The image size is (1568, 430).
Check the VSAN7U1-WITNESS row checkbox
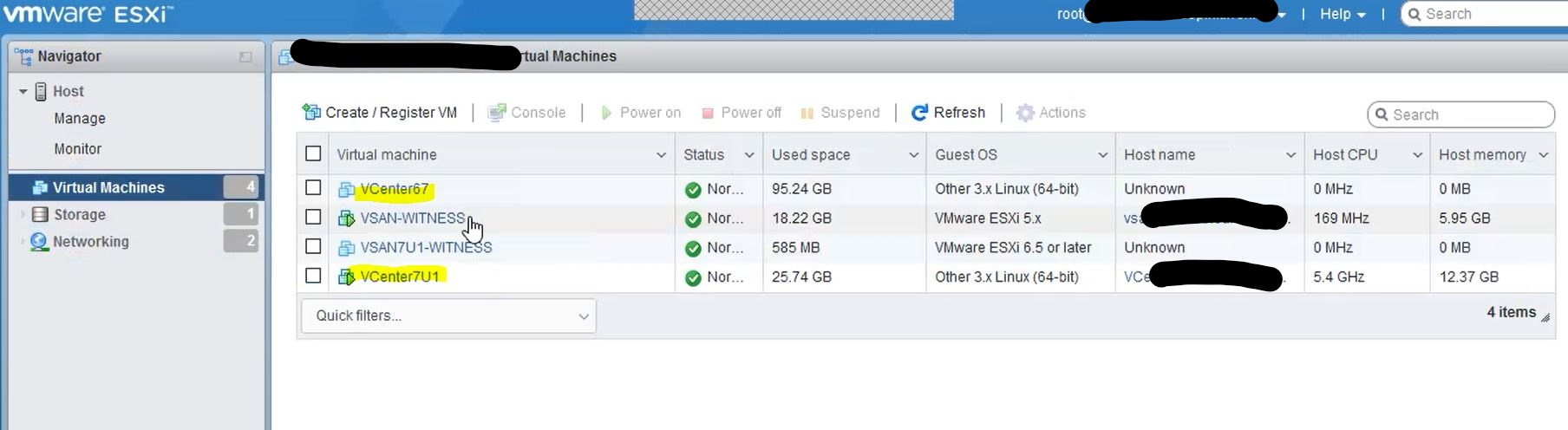point(313,246)
